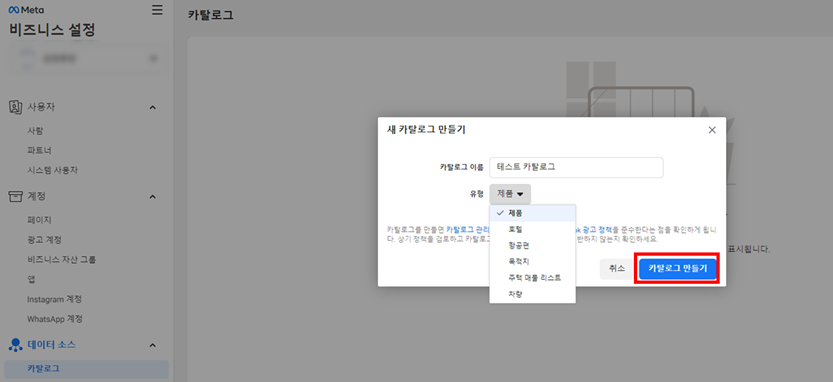
Task: Toggle the 유형 dropdown showing 제품
Action: click(510, 194)
